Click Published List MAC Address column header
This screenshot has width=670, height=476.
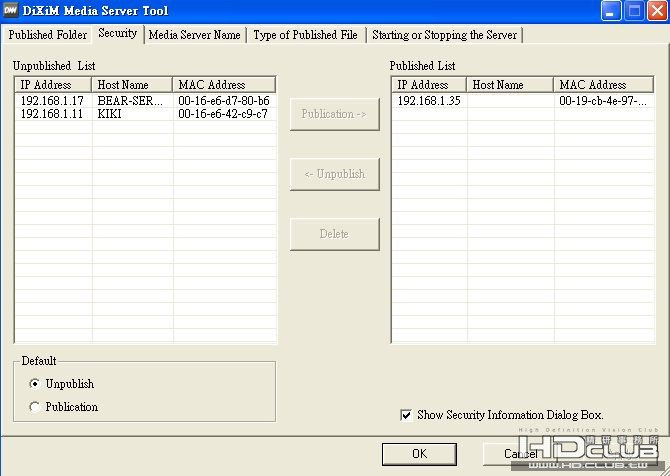click(604, 85)
